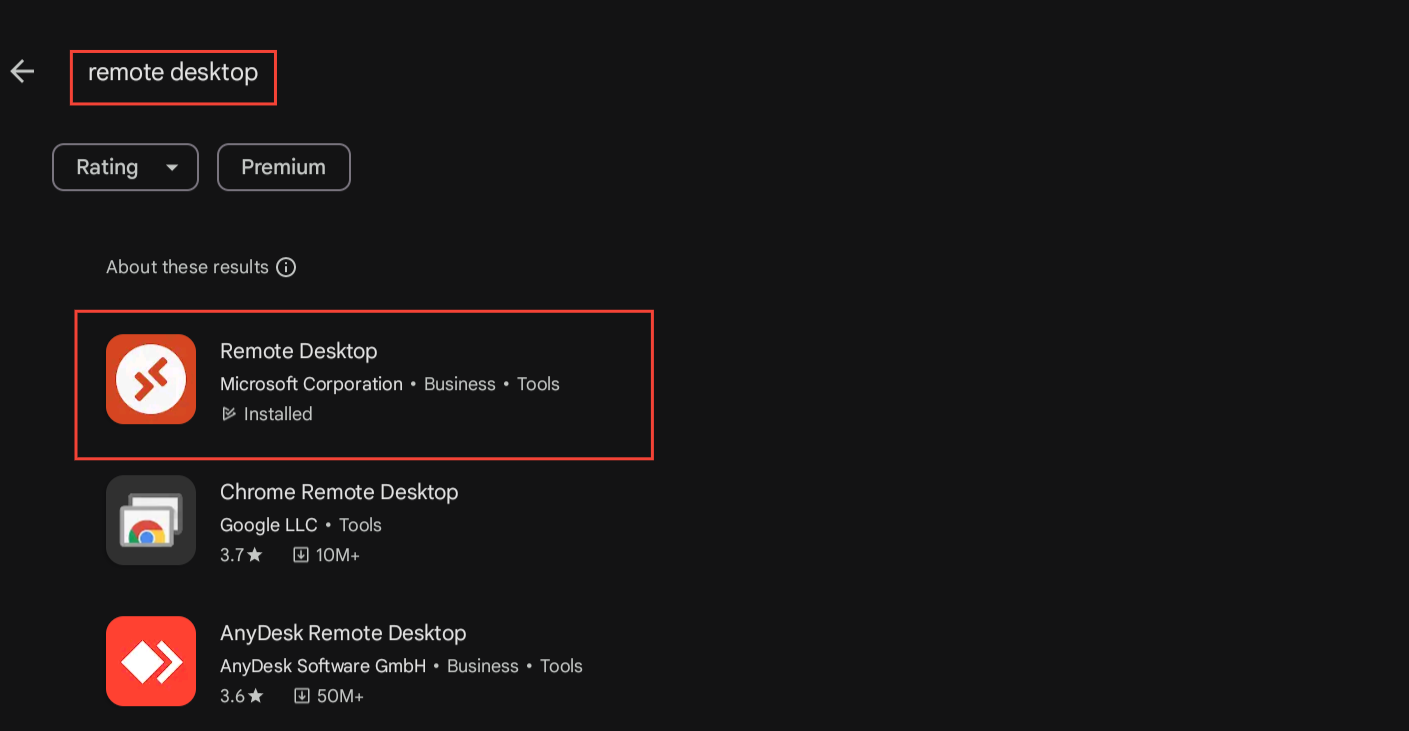Screen dimensions: 1409x731
Task: Select the Google LLC developer label
Action: click(269, 525)
